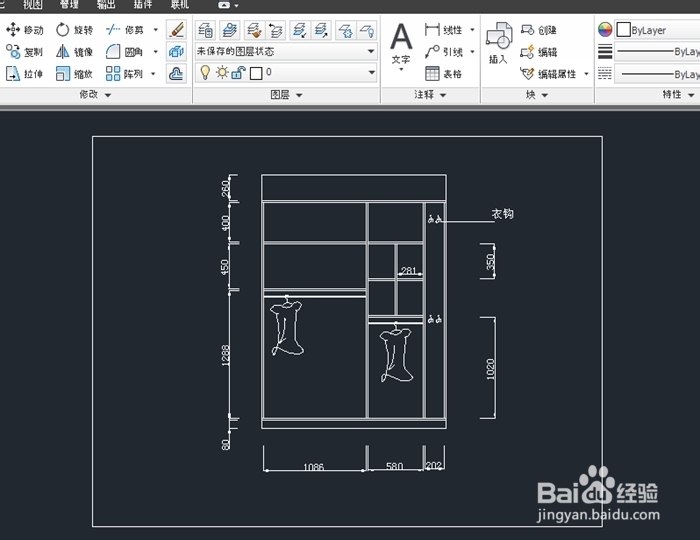700x540 pixels.
Task: Expand the Modify (修改) panel
Action: [x=95, y=95]
